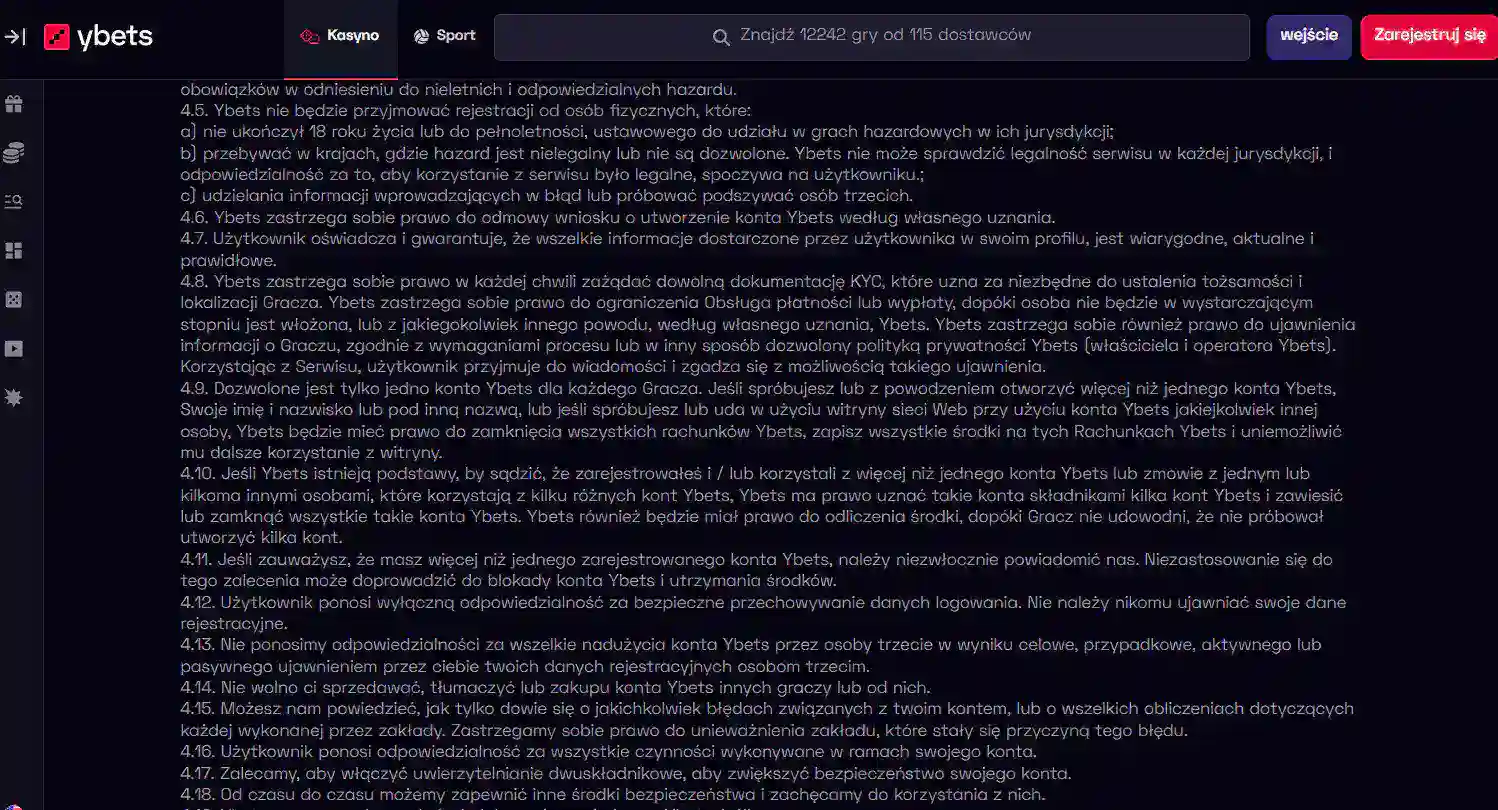Click the line starting with "4.6. Ybets zastrzega"
The image size is (1498, 810).
point(618,217)
